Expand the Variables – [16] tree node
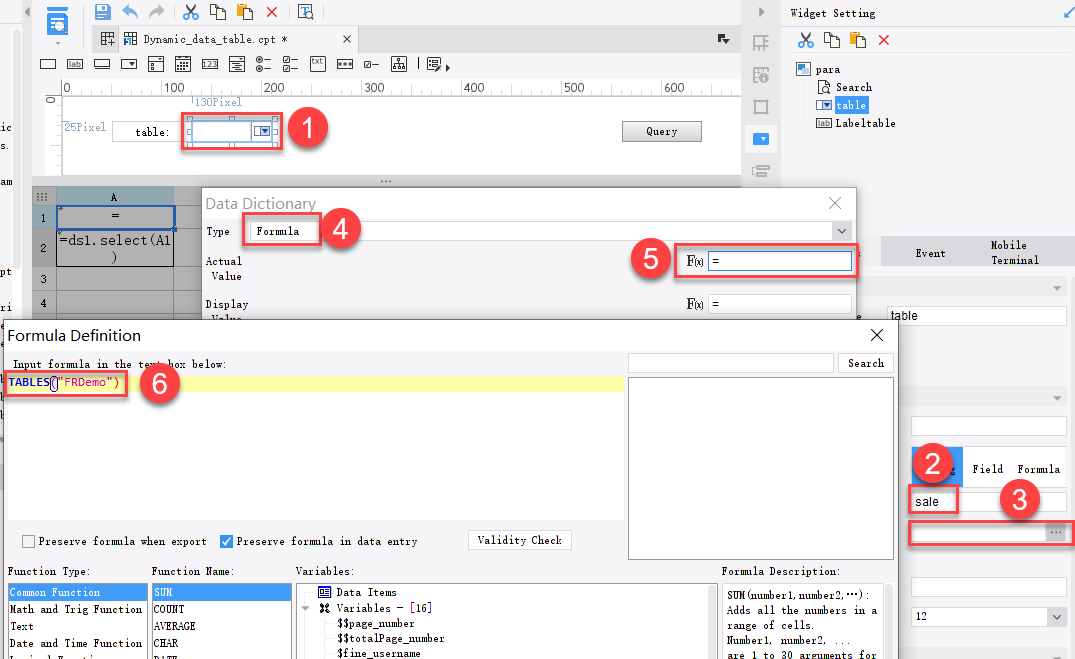 (307, 607)
